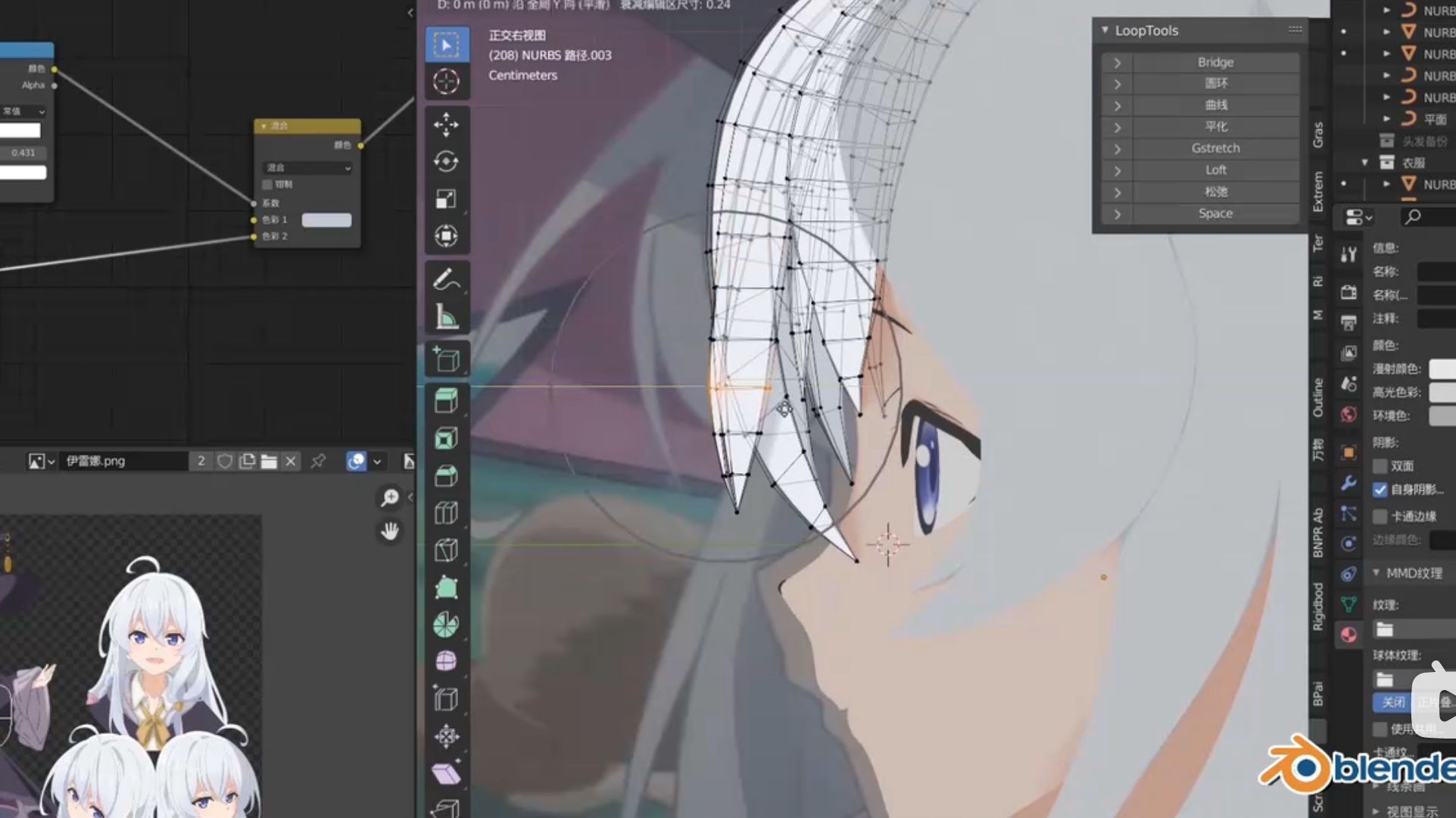Screen dimensions: 1456x818
Task: Collapse the LoopTools panel header
Action: tap(1105, 30)
